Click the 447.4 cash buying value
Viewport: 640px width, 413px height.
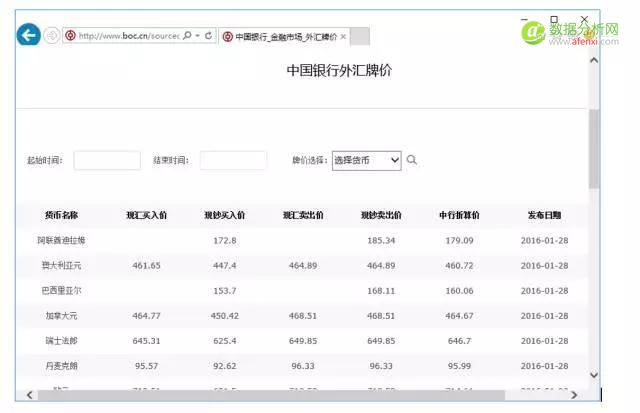pos(225,266)
